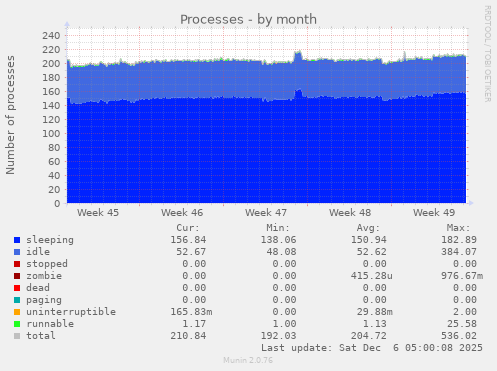Click the stopped legend color swatch

click(x=17, y=264)
